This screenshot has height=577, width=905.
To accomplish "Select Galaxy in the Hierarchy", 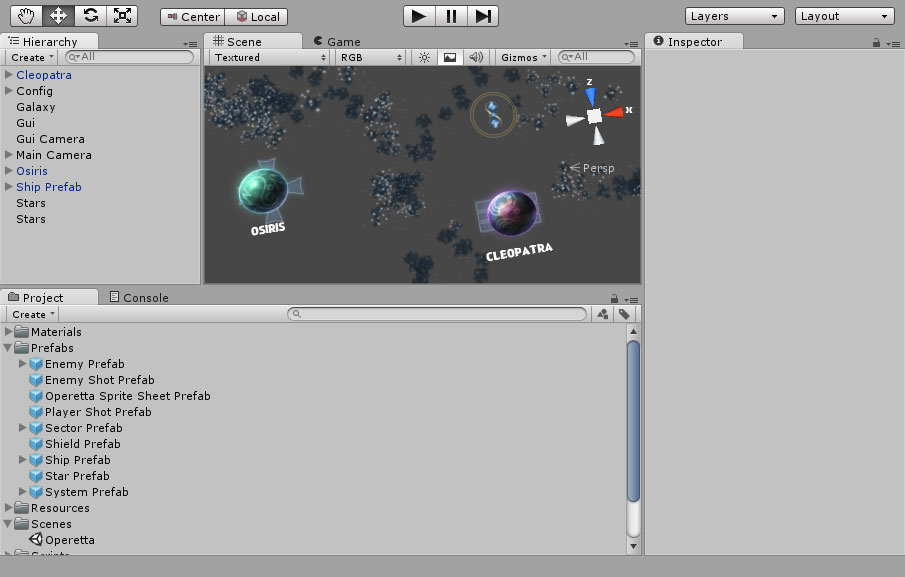I will 36,107.
